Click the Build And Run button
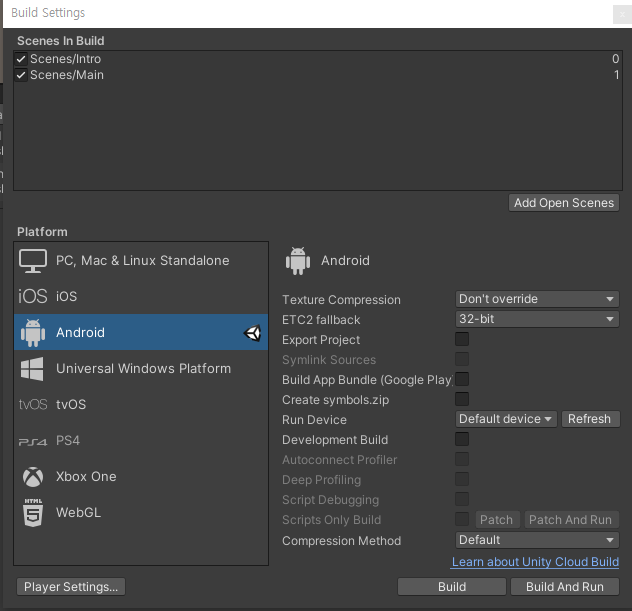 (565, 587)
